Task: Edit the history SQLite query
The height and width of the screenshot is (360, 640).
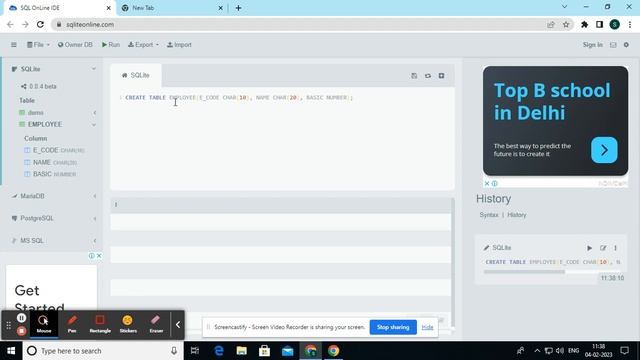Action: click(x=603, y=248)
